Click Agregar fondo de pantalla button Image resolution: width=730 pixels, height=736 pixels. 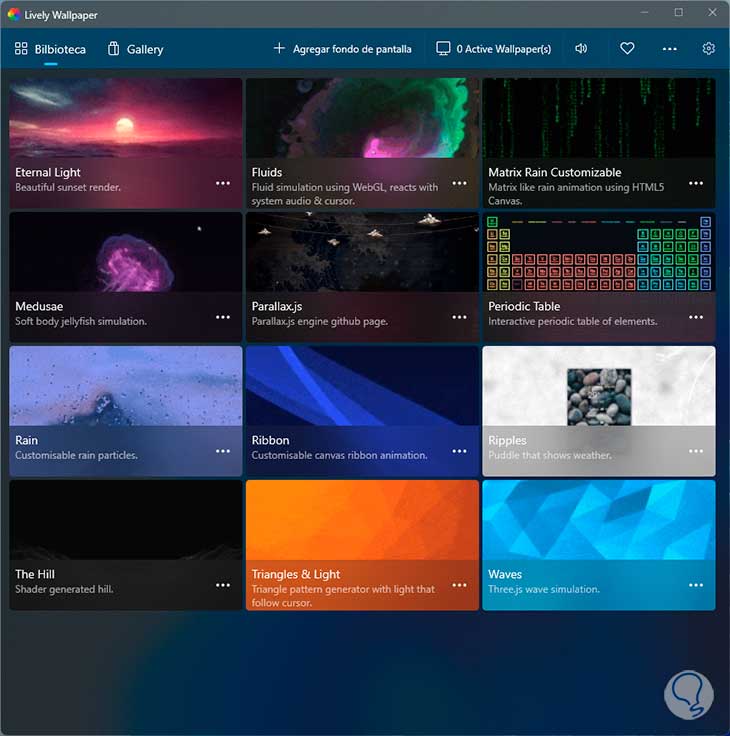pos(343,49)
